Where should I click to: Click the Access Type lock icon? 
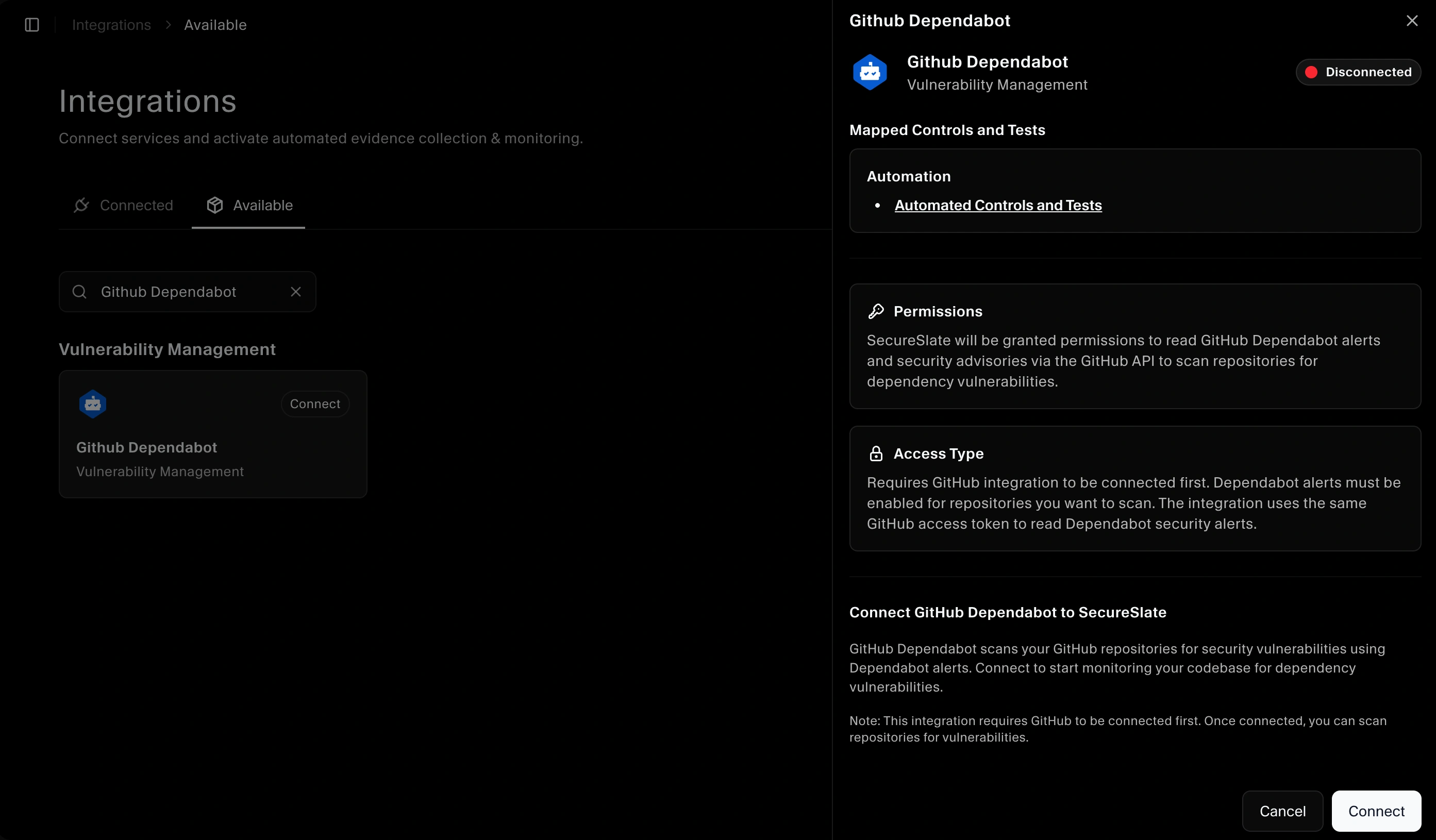[x=876, y=453]
